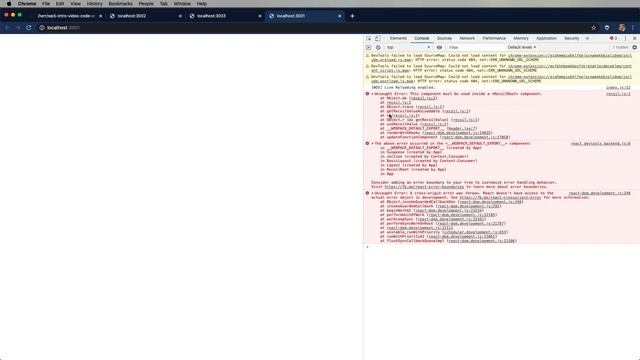Show the console sidebar icon
Viewport: 640px width, 360px height.
369,47
